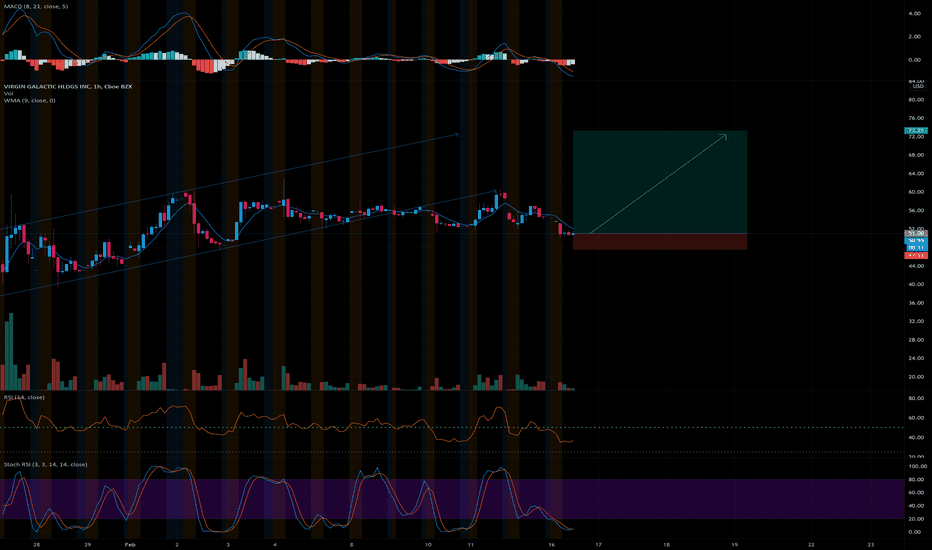The width and height of the screenshot is (932, 550).
Task: Click the 24.00 tick on price scale
Action: coord(915,358)
